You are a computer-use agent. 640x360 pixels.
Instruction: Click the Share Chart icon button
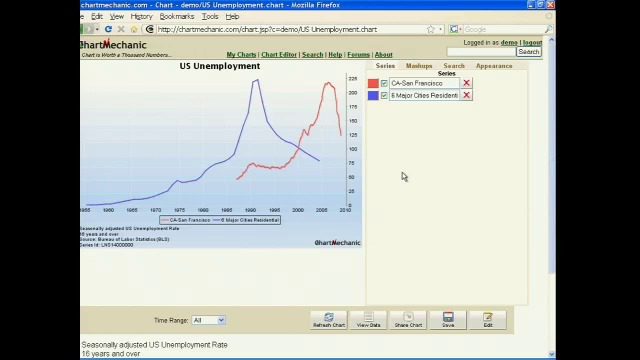coord(408,320)
